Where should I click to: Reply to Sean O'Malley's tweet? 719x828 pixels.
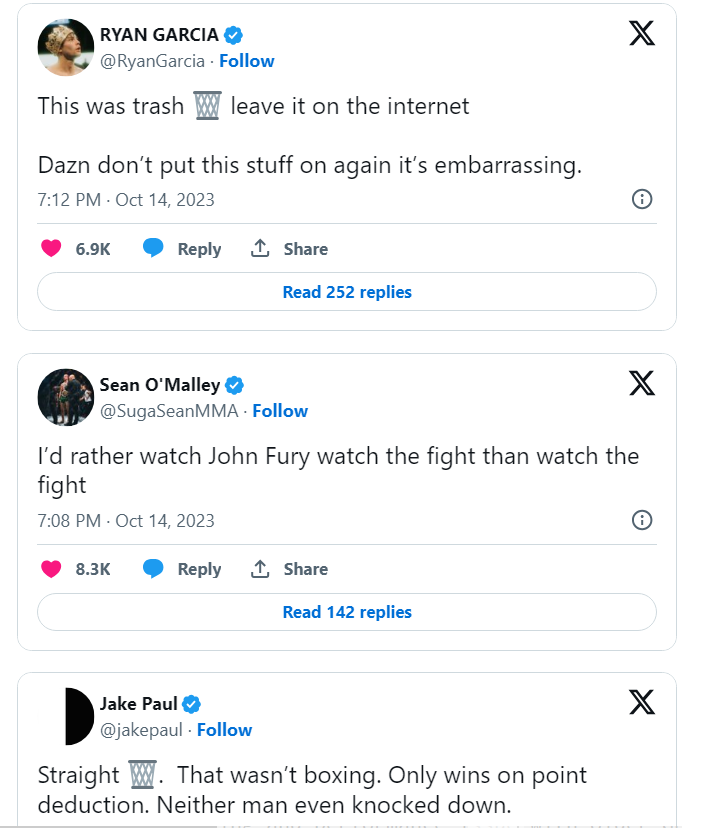tap(182, 569)
